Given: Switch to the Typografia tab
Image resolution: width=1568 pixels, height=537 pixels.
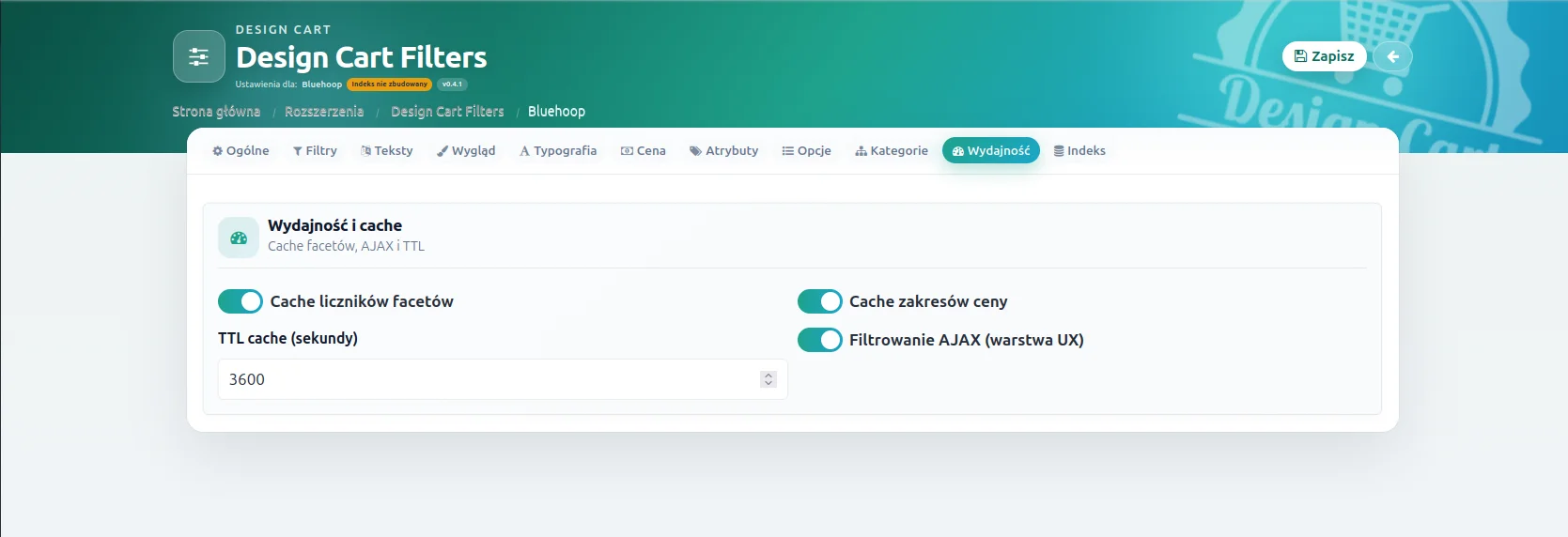Looking at the screenshot, I should [558, 150].
